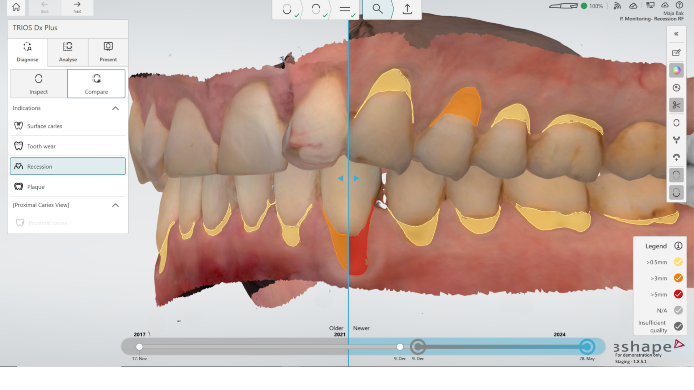
Task: Click the Legend heading text
Action: click(x=656, y=246)
